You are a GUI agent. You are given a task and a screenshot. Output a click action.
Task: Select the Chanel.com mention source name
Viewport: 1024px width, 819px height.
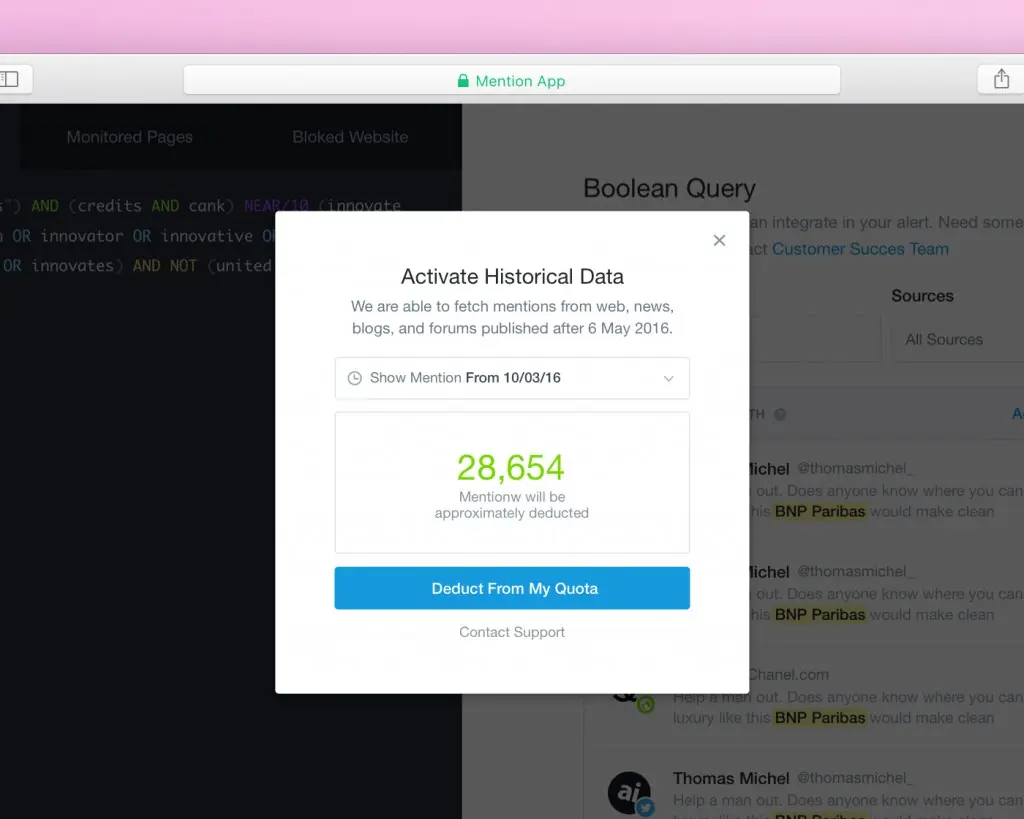coord(788,675)
